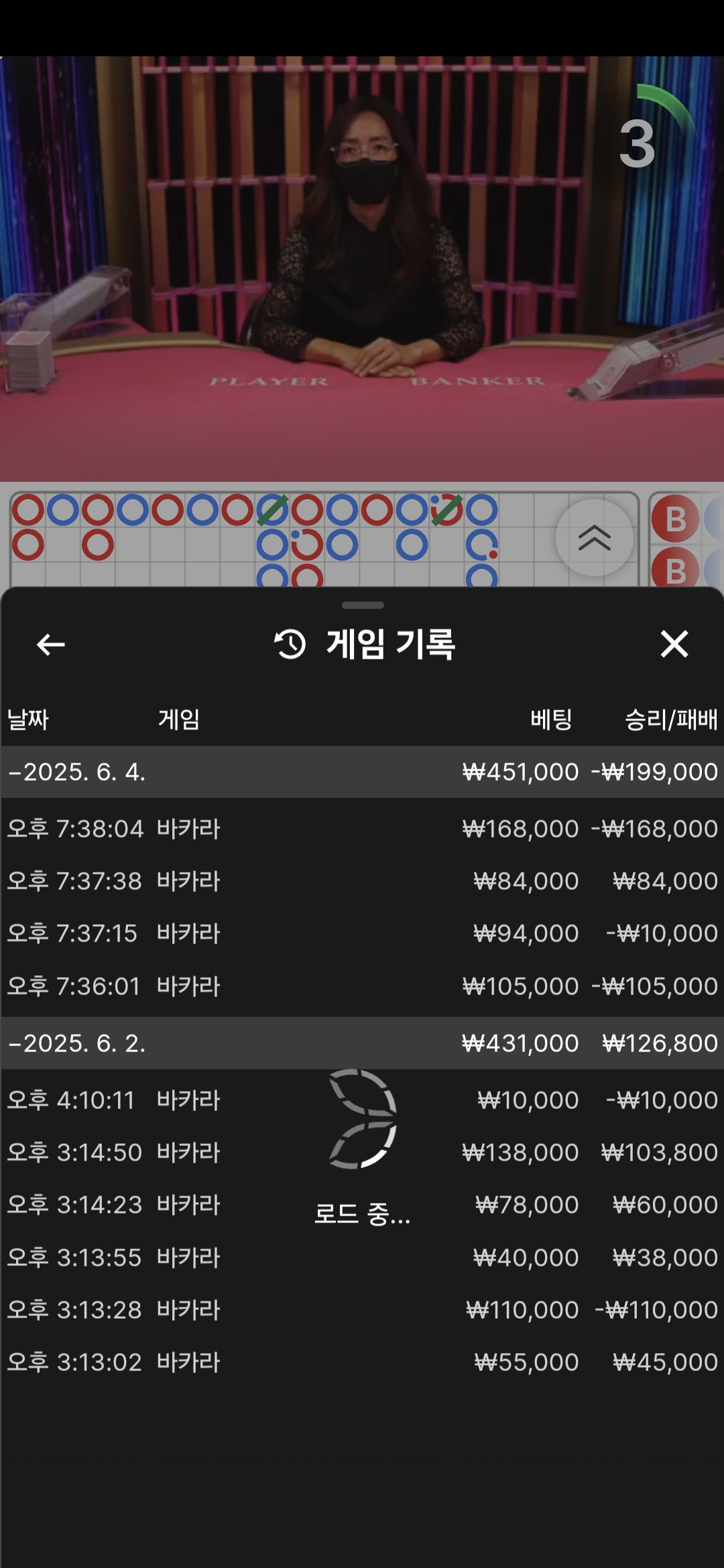This screenshot has width=724, height=1568.
Task: Open the 7:37:38 baccarat record
Action: pos(362,881)
